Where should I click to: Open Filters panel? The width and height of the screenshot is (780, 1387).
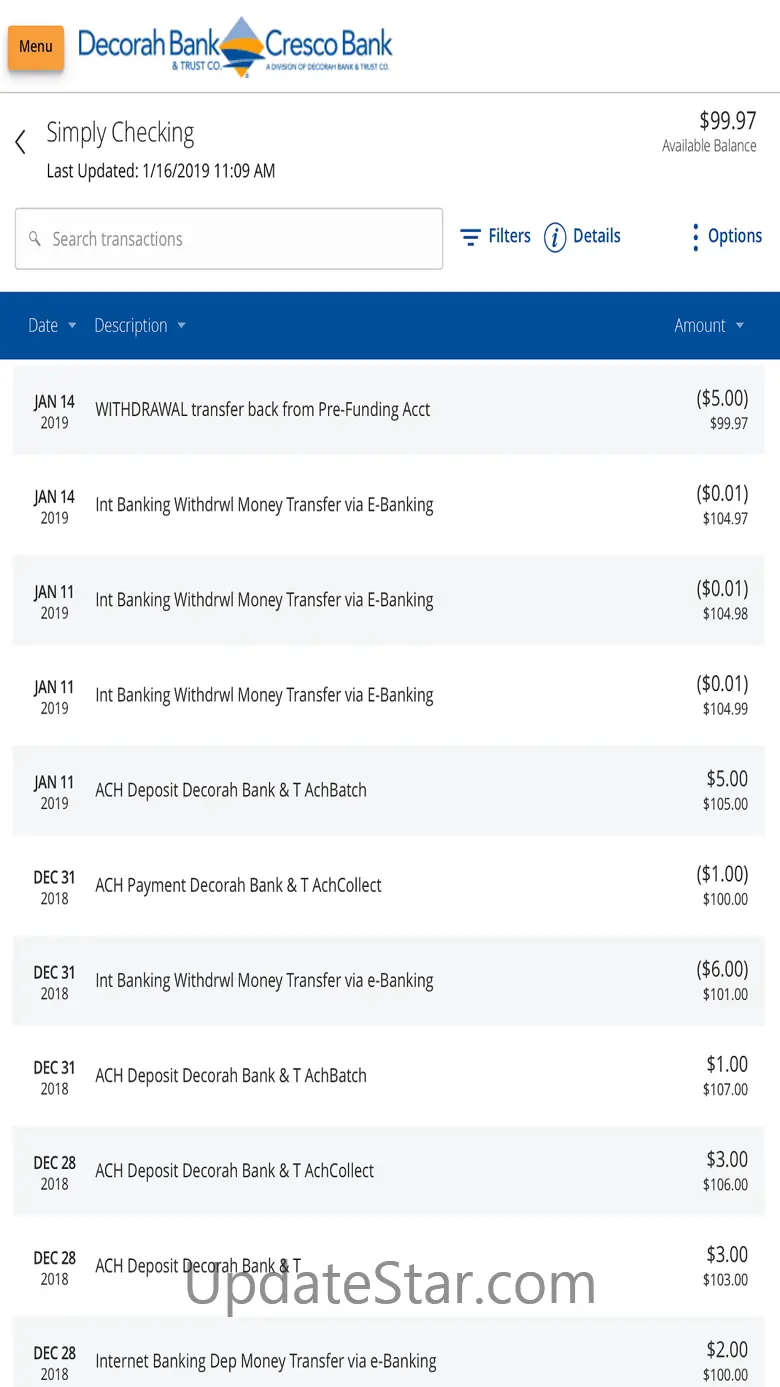[509, 237]
